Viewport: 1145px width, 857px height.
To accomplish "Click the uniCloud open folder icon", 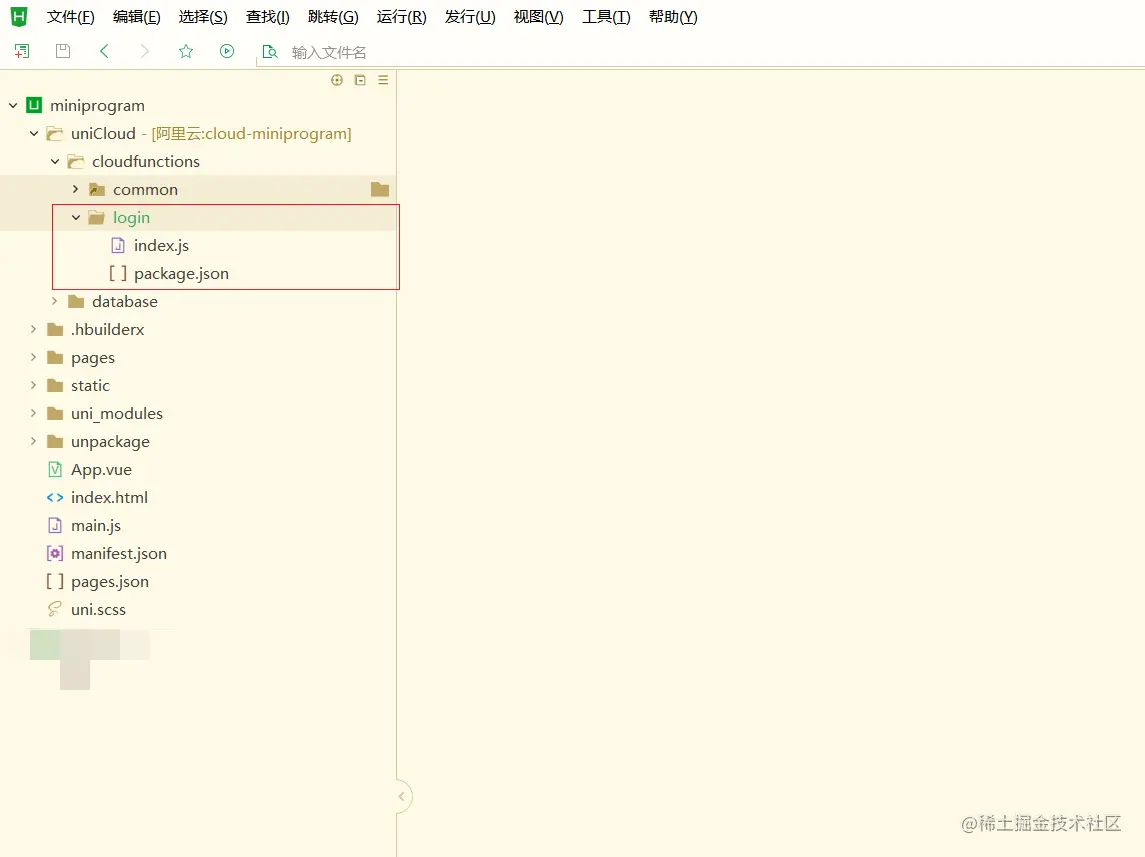I will point(55,134).
